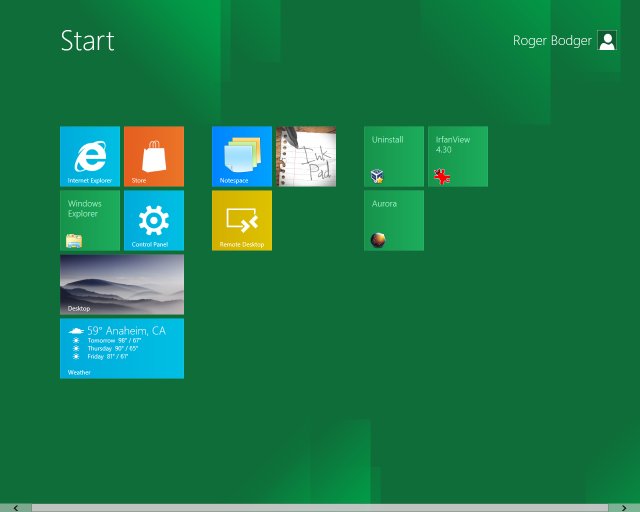The width and height of the screenshot is (640, 512).
Task: Launch the Store tile
Action: tap(154, 156)
